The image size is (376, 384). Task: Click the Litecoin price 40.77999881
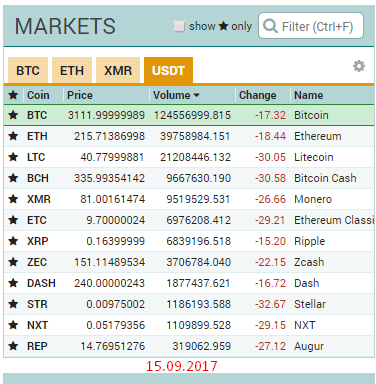point(112,157)
